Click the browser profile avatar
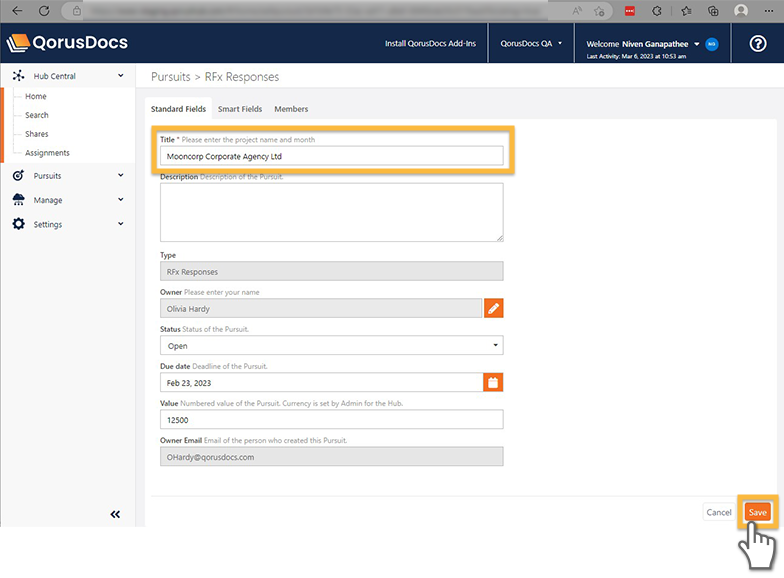 (x=741, y=10)
